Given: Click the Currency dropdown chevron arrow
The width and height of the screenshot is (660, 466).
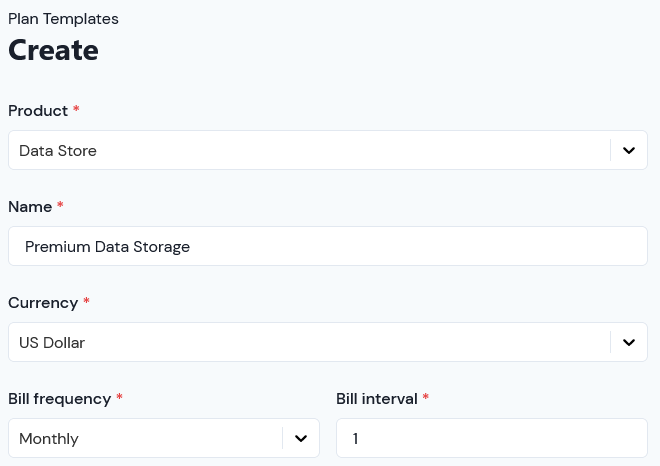Looking at the screenshot, I should pos(629,342).
